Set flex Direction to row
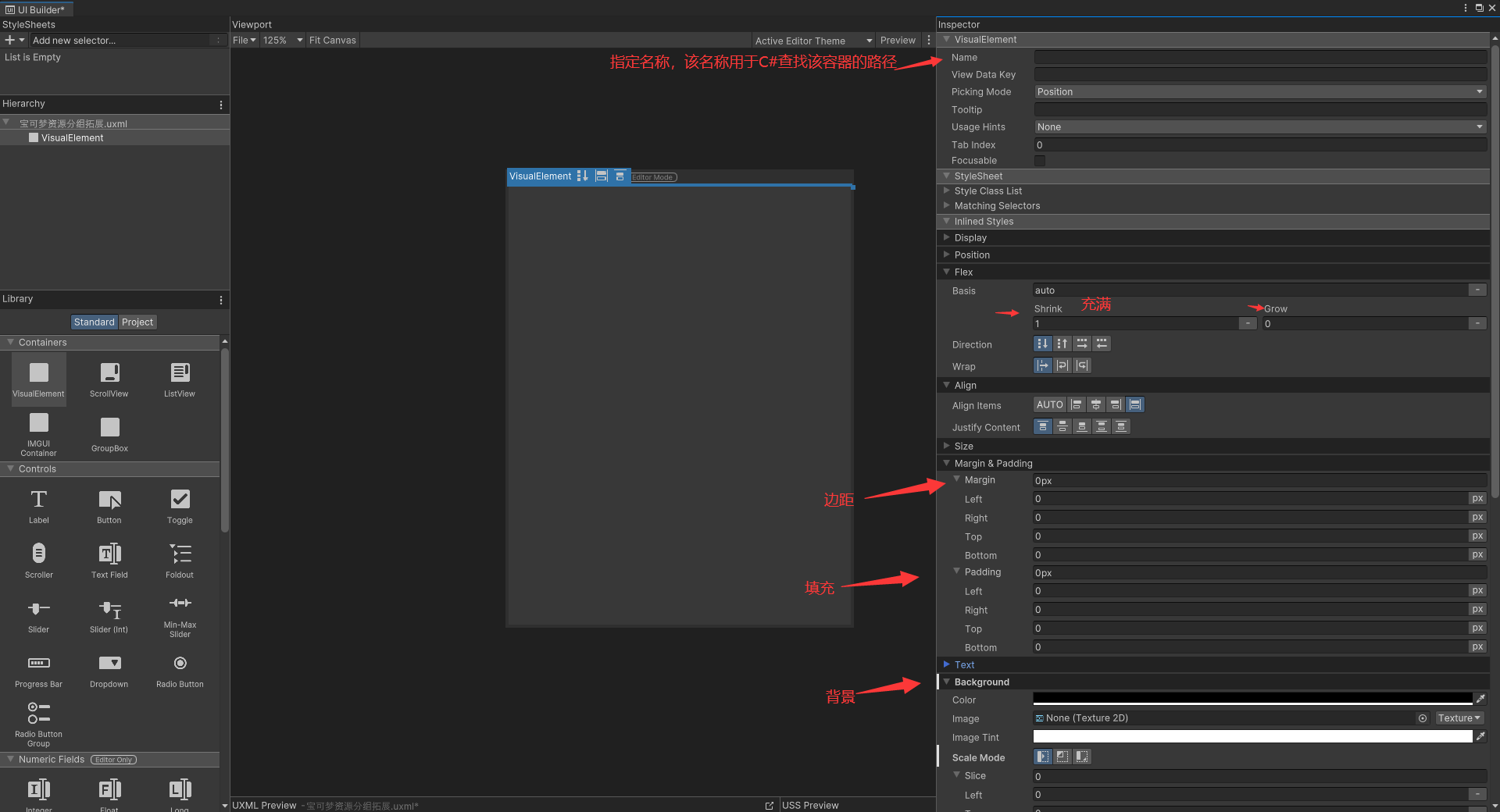Image resolution: width=1500 pixels, height=812 pixels. click(1082, 344)
